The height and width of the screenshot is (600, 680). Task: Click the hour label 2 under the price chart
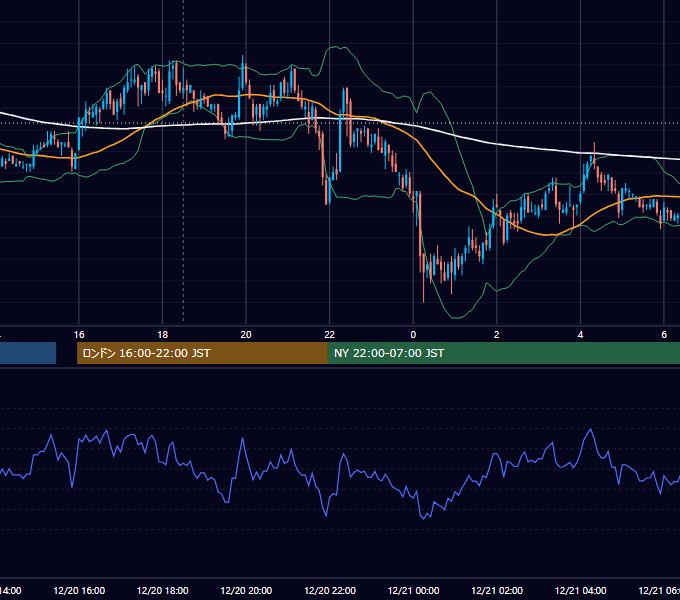pos(497,335)
